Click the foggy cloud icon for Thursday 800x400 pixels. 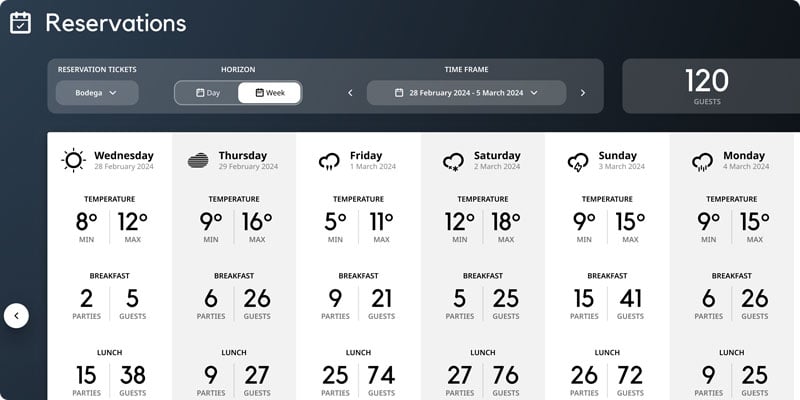[198, 160]
